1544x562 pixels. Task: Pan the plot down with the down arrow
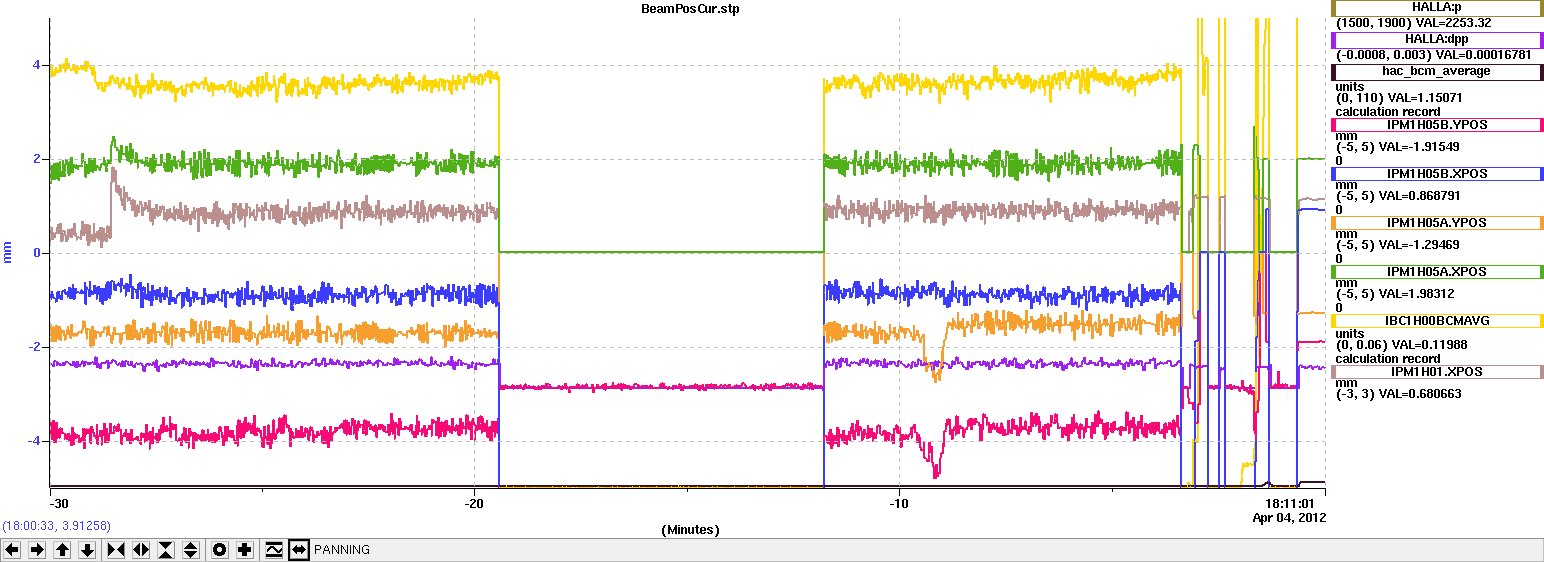point(88,550)
